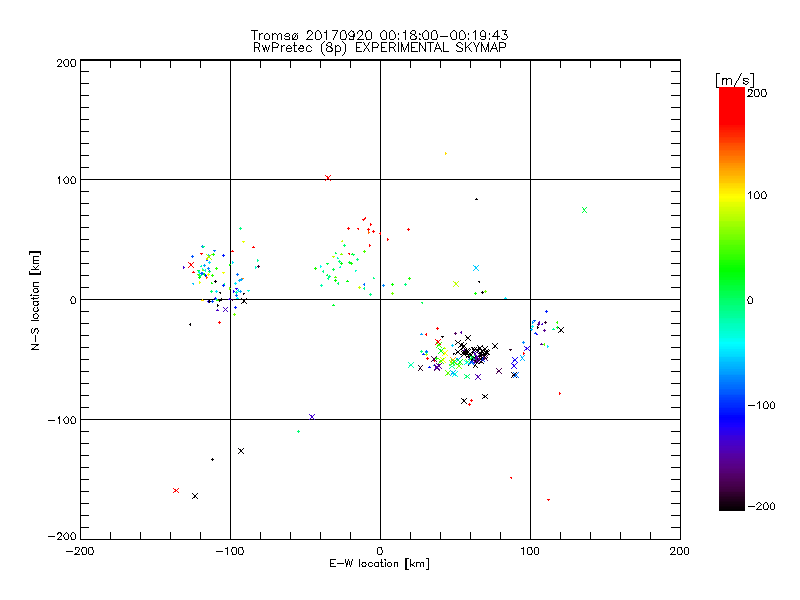
Task: Click the green zero level of the colorbar
Action: tap(732, 299)
